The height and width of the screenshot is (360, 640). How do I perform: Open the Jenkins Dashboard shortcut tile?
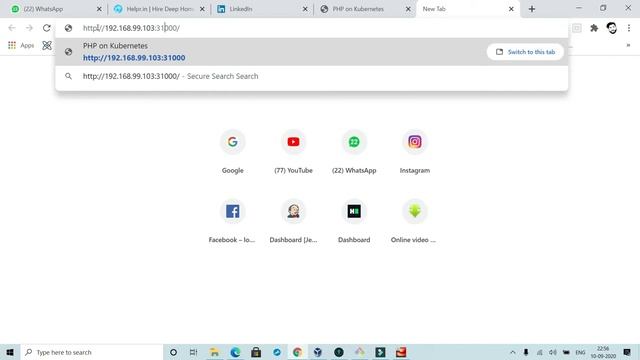click(293, 221)
